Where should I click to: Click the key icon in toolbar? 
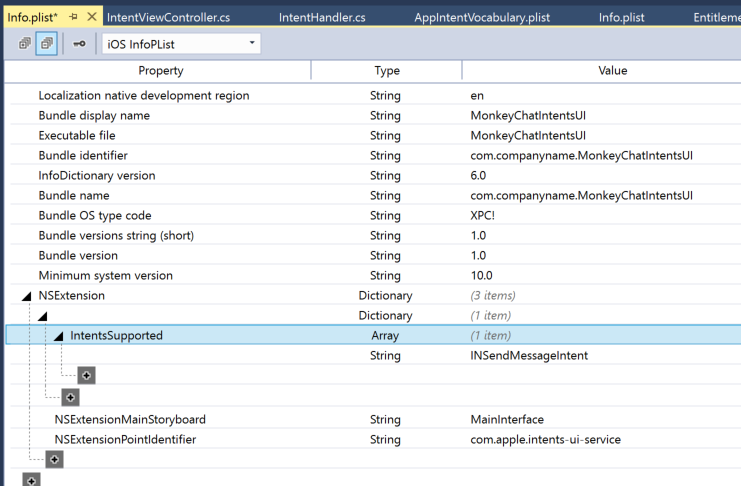point(79,44)
